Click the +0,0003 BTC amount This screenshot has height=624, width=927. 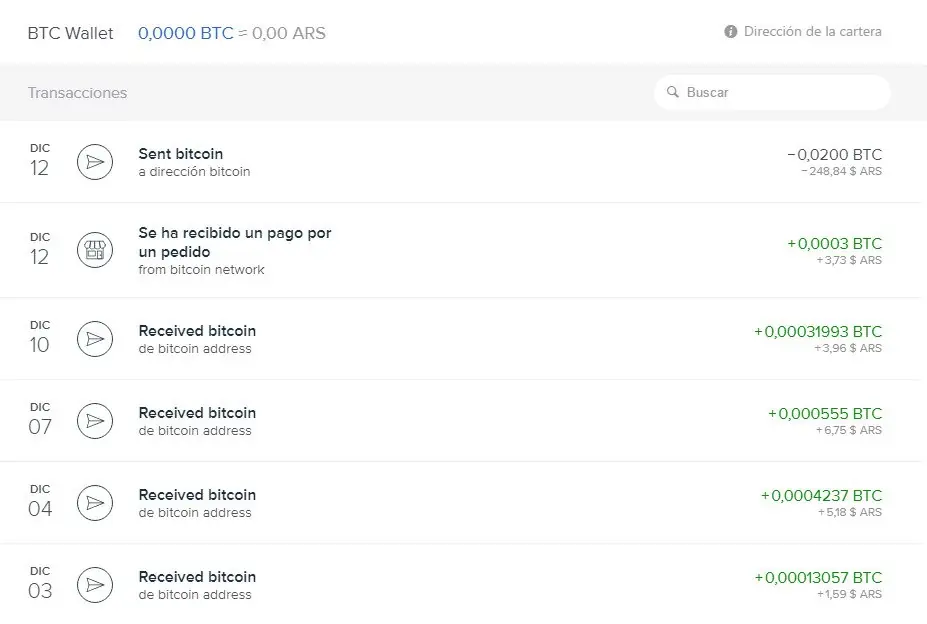[x=835, y=244]
